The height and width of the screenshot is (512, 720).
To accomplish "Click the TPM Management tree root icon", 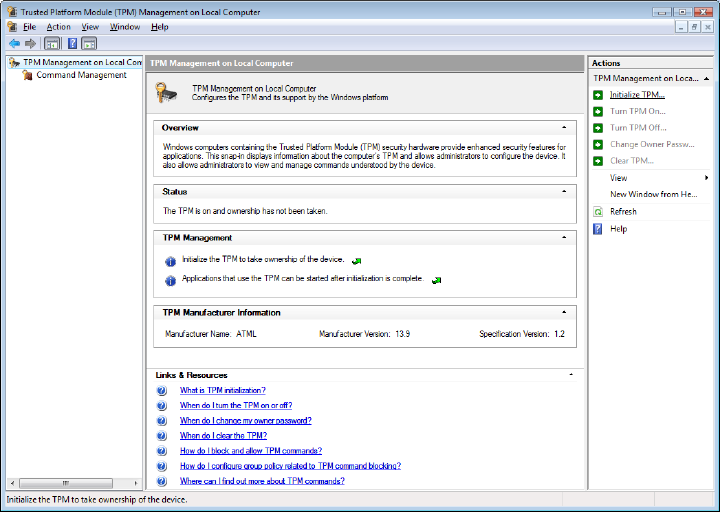I will pos(14,62).
